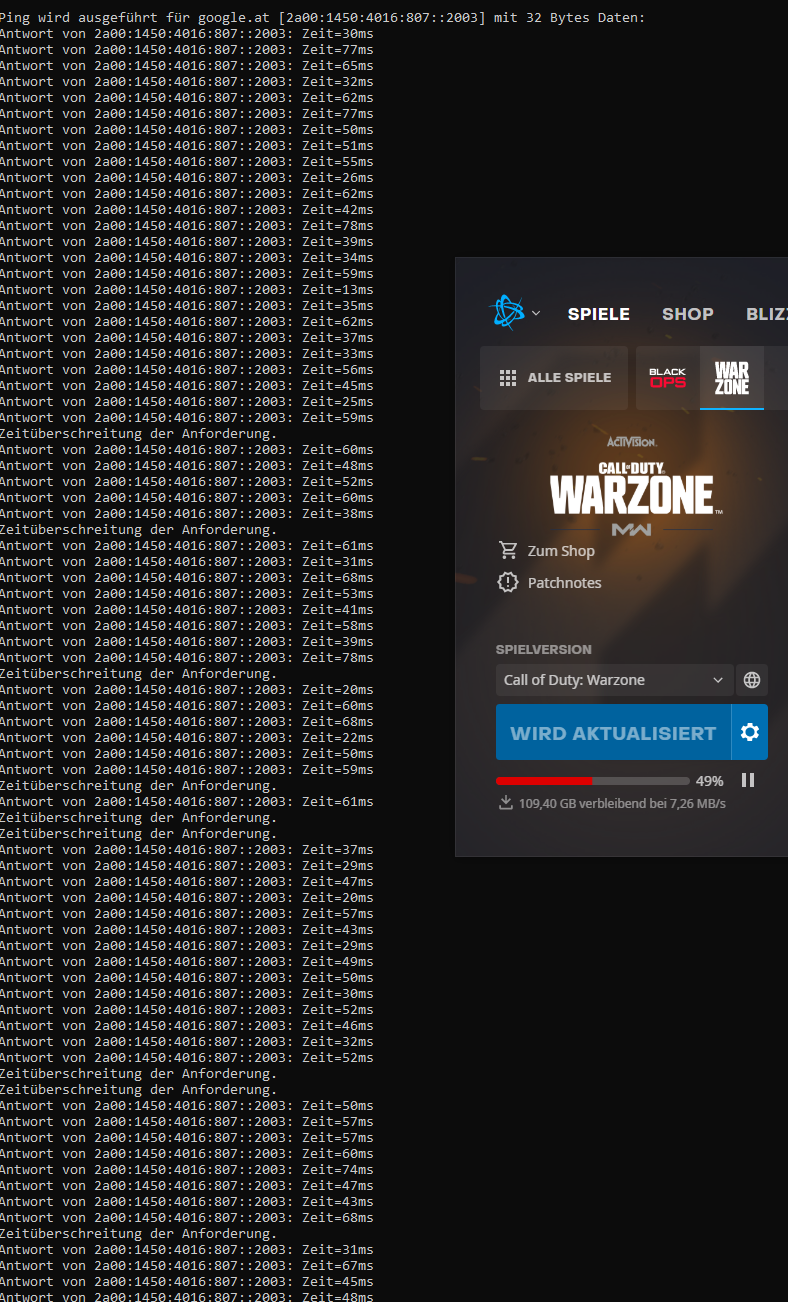Click the 49% progress label

pos(710,781)
